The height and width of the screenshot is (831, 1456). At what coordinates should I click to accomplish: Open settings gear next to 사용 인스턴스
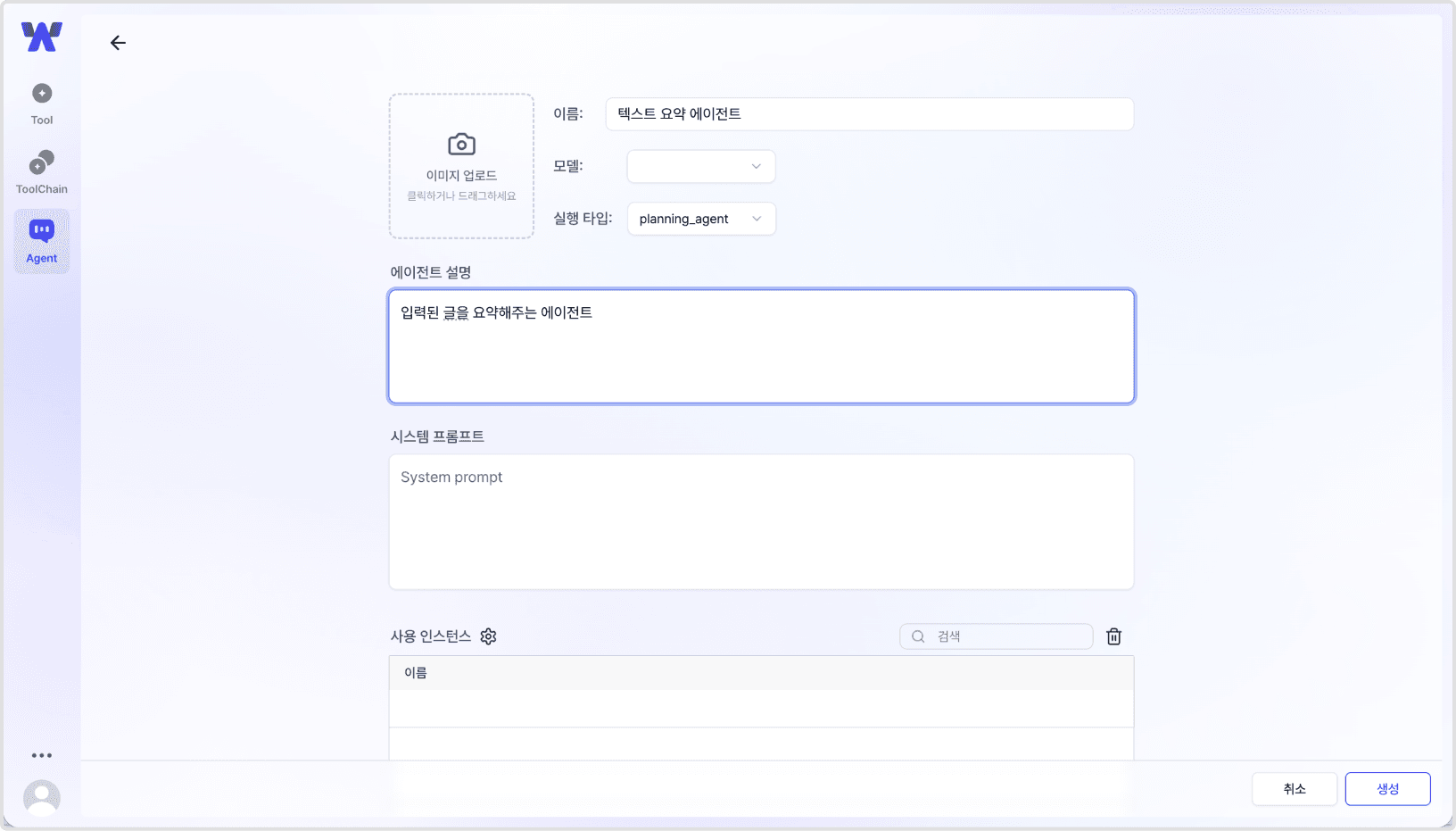pos(488,636)
